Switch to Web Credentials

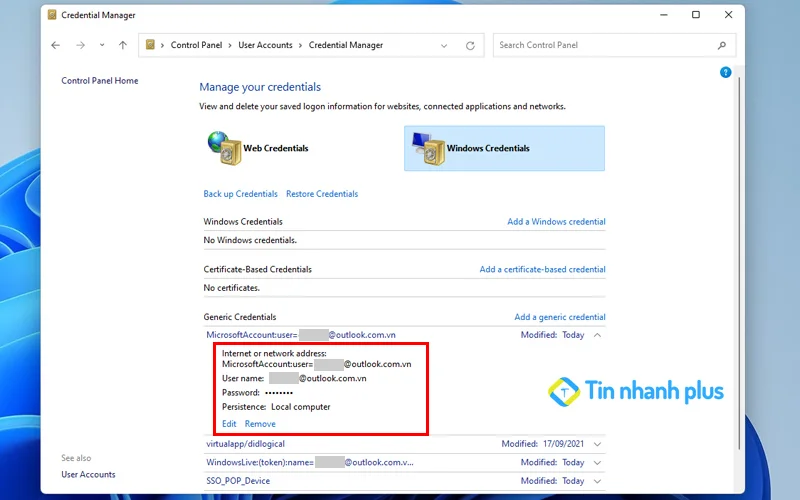tap(259, 148)
